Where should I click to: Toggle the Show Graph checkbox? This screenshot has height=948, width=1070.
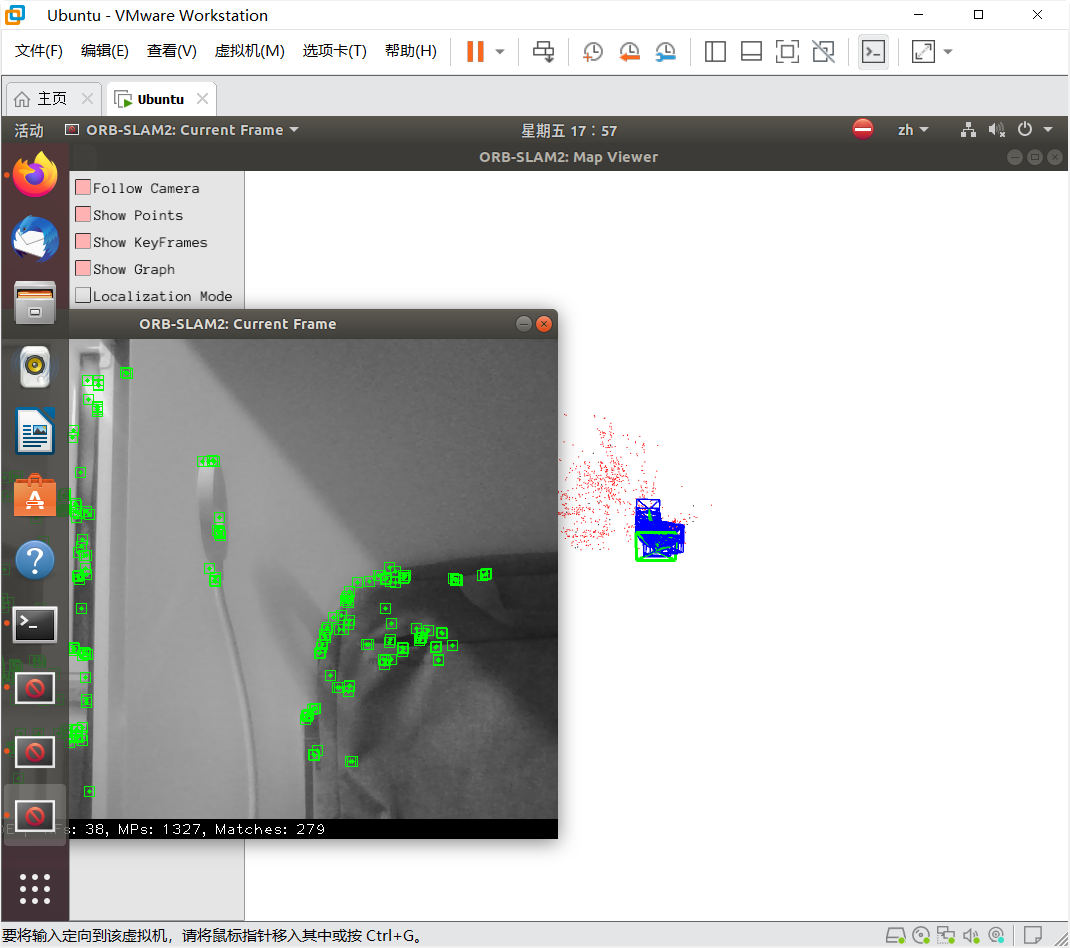pyautogui.click(x=83, y=268)
